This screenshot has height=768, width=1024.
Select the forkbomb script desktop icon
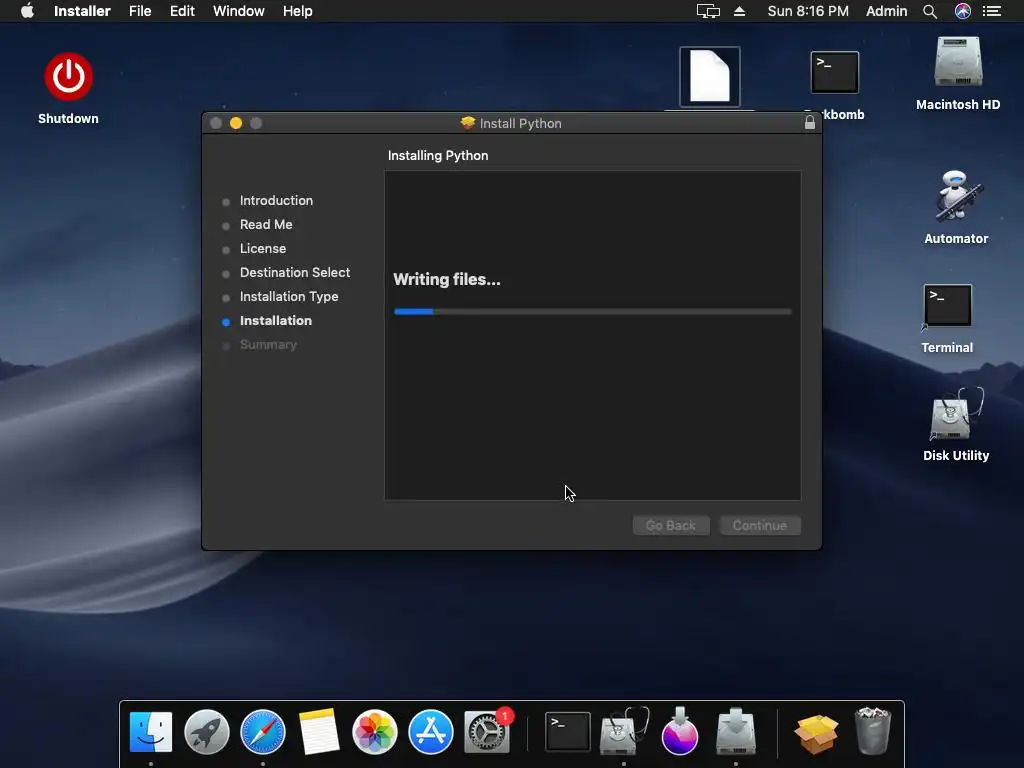pyautogui.click(x=835, y=73)
